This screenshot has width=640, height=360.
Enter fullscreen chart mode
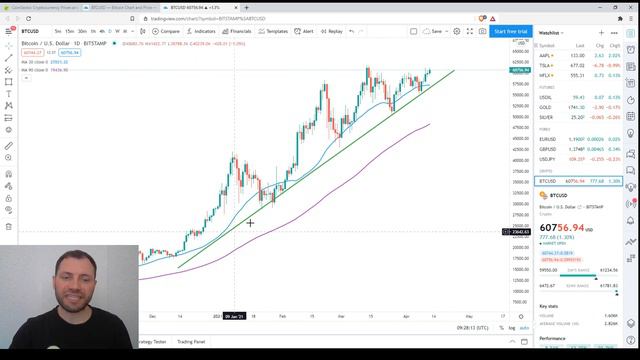pos(470,31)
